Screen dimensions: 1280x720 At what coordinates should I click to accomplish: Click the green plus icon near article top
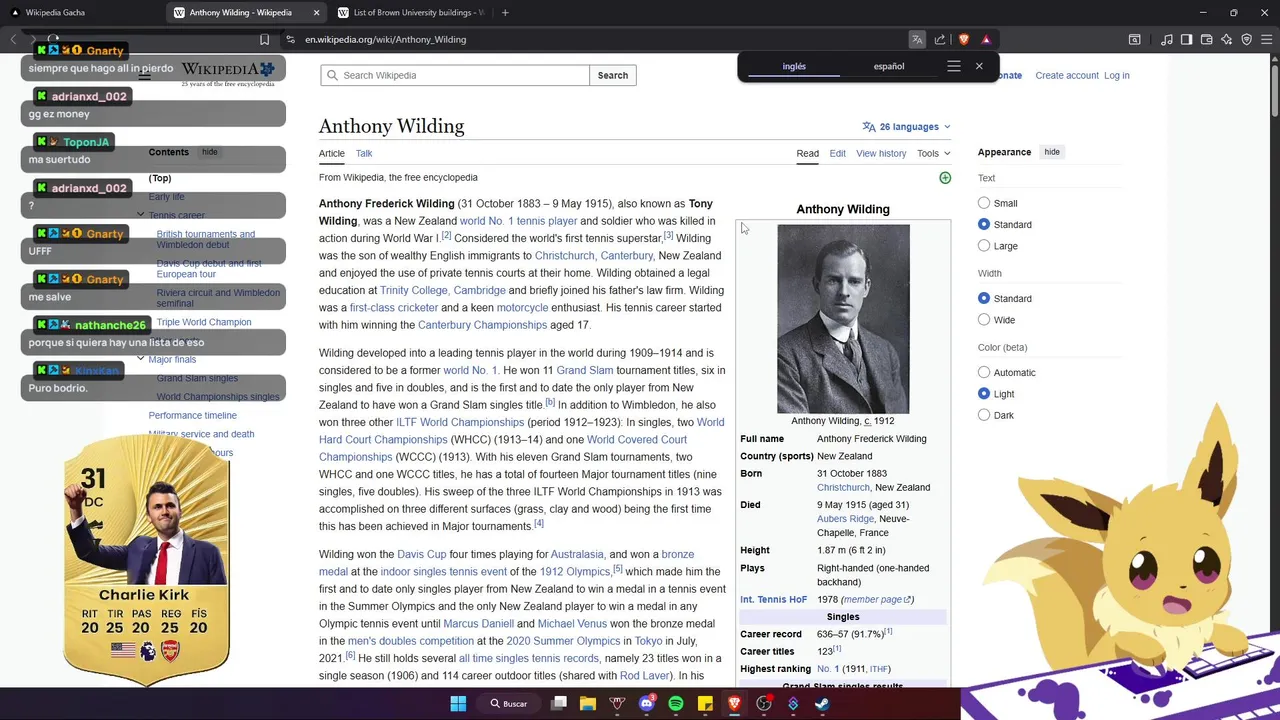tap(945, 178)
